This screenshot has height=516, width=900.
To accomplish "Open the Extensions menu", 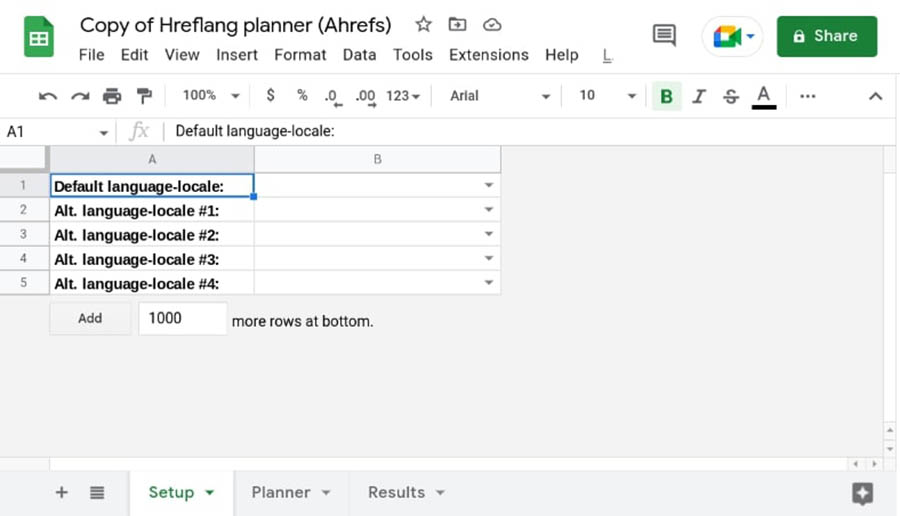I will click(x=488, y=55).
